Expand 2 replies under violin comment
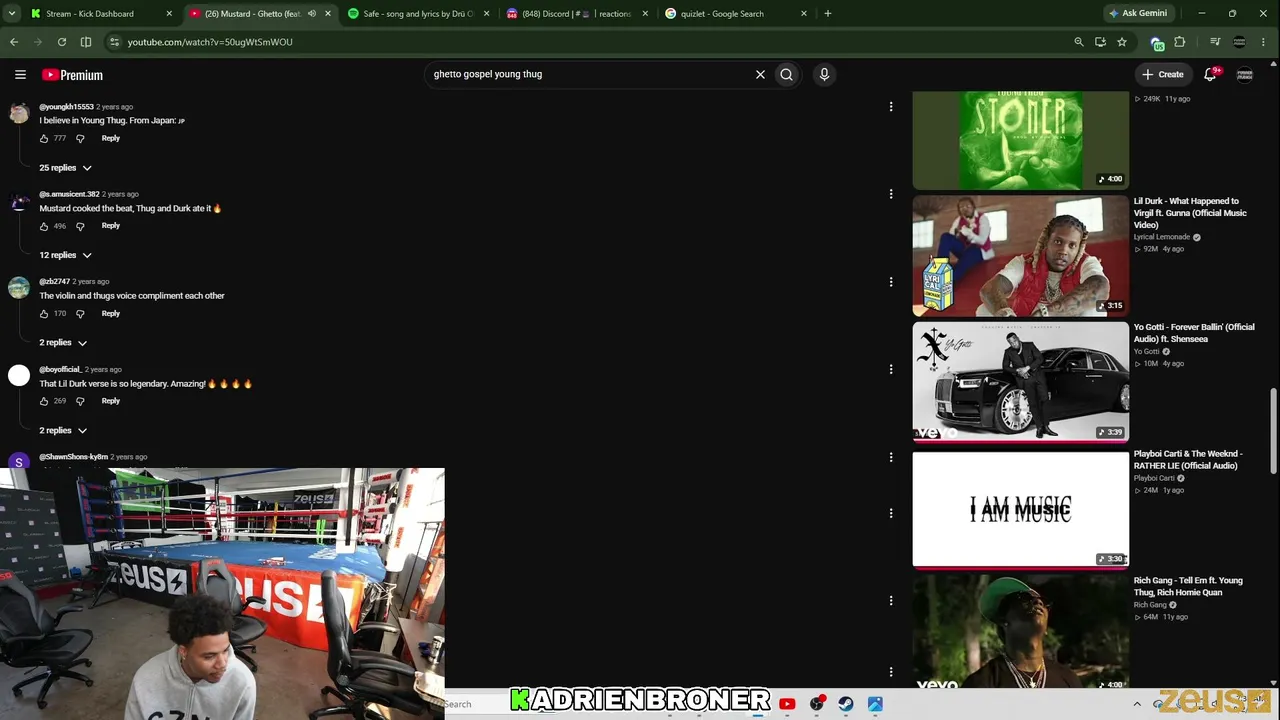Image resolution: width=1280 pixels, height=720 pixels. pyautogui.click(x=63, y=343)
